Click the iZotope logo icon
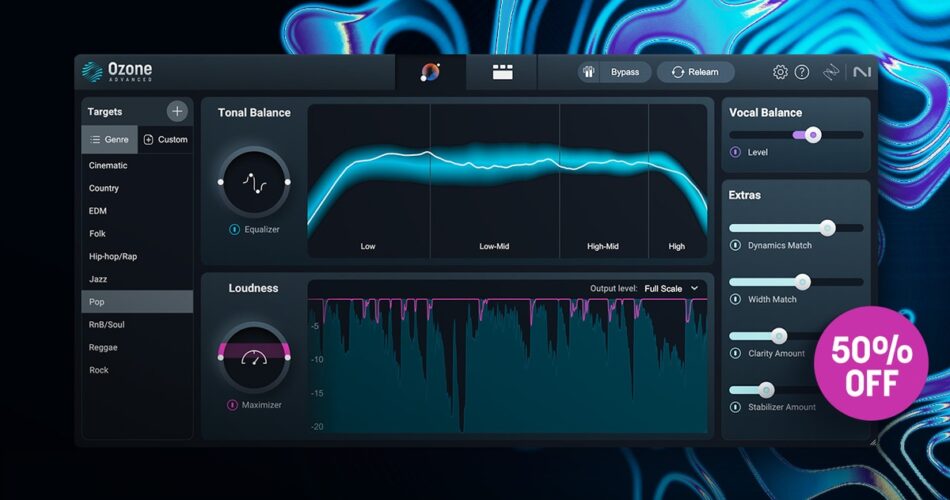950x500 pixels. pos(830,72)
